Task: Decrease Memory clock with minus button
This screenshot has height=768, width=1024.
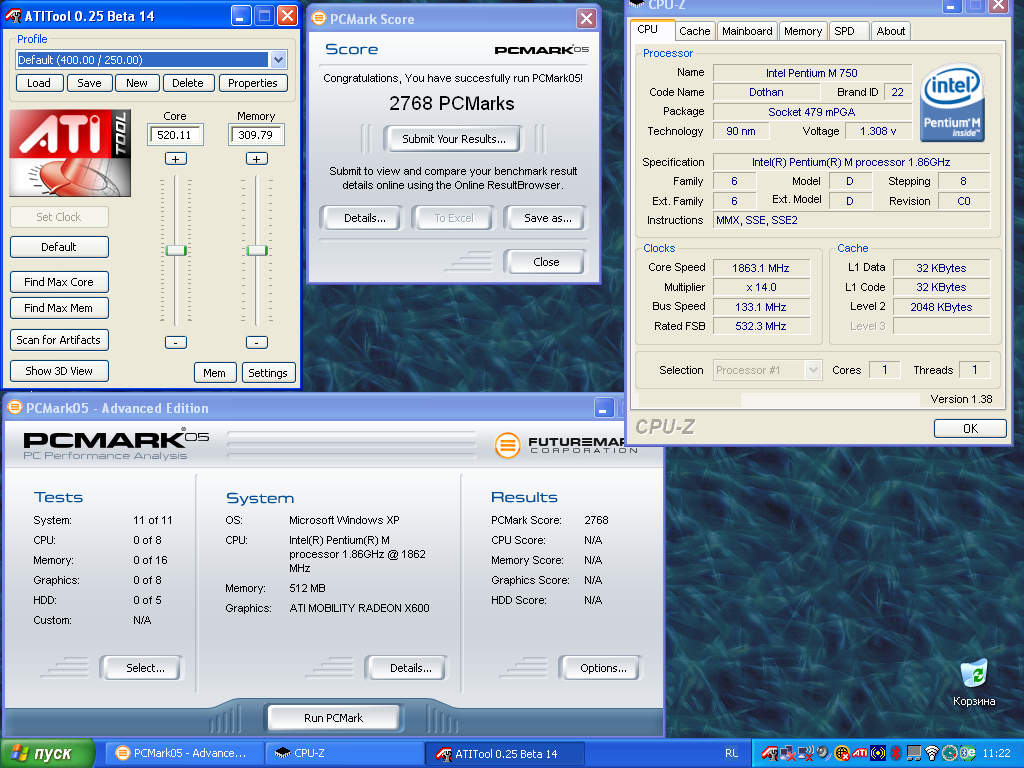Action: [257, 342]
